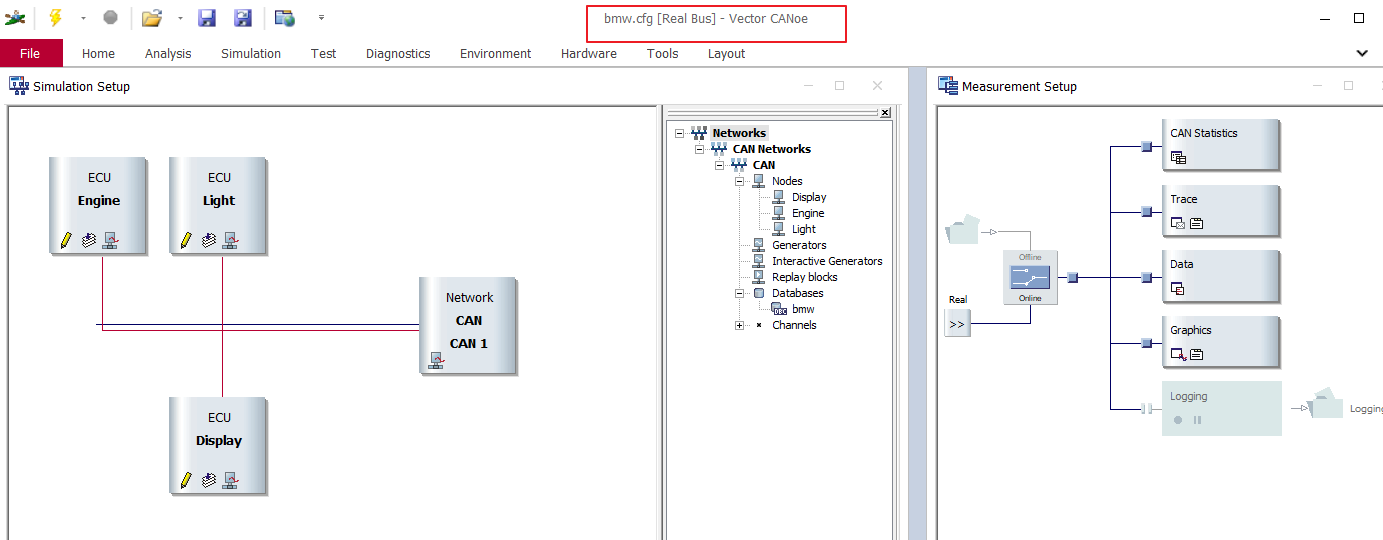This screenshot has width=1383, height=540.
Task: Toggle the connector square before Trace block
Action: coord(1147,211)
